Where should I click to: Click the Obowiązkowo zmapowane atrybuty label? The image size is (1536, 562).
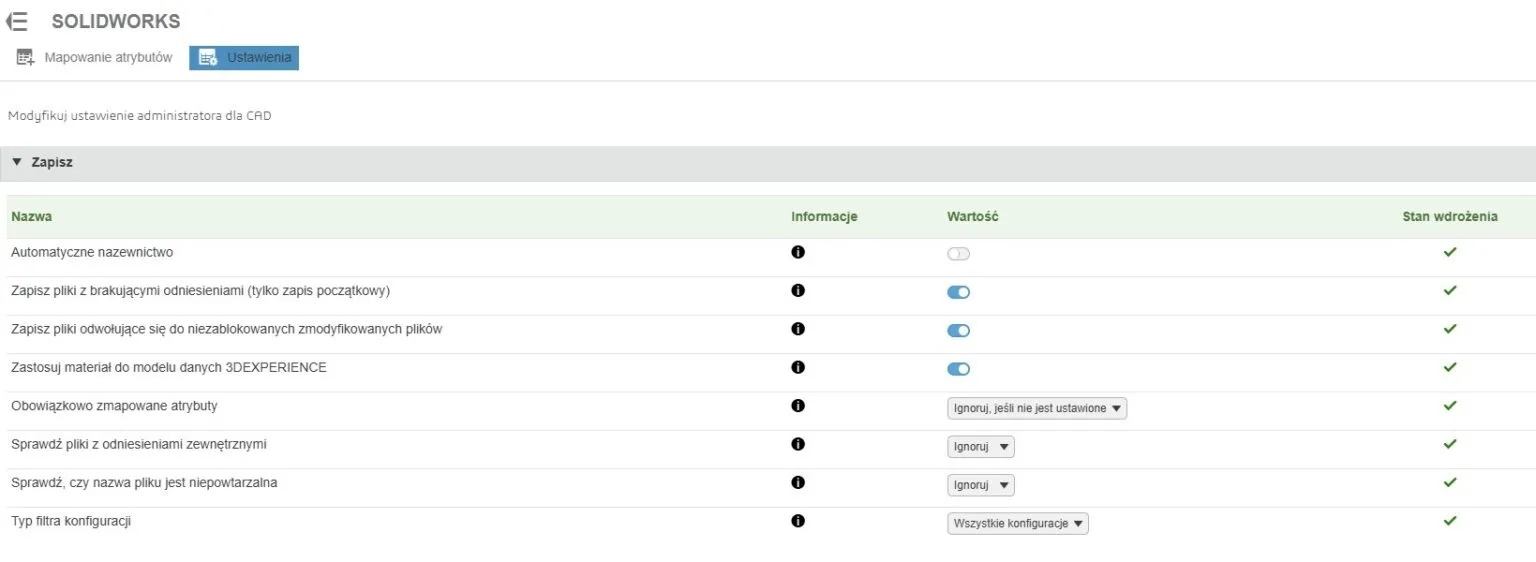114,406
